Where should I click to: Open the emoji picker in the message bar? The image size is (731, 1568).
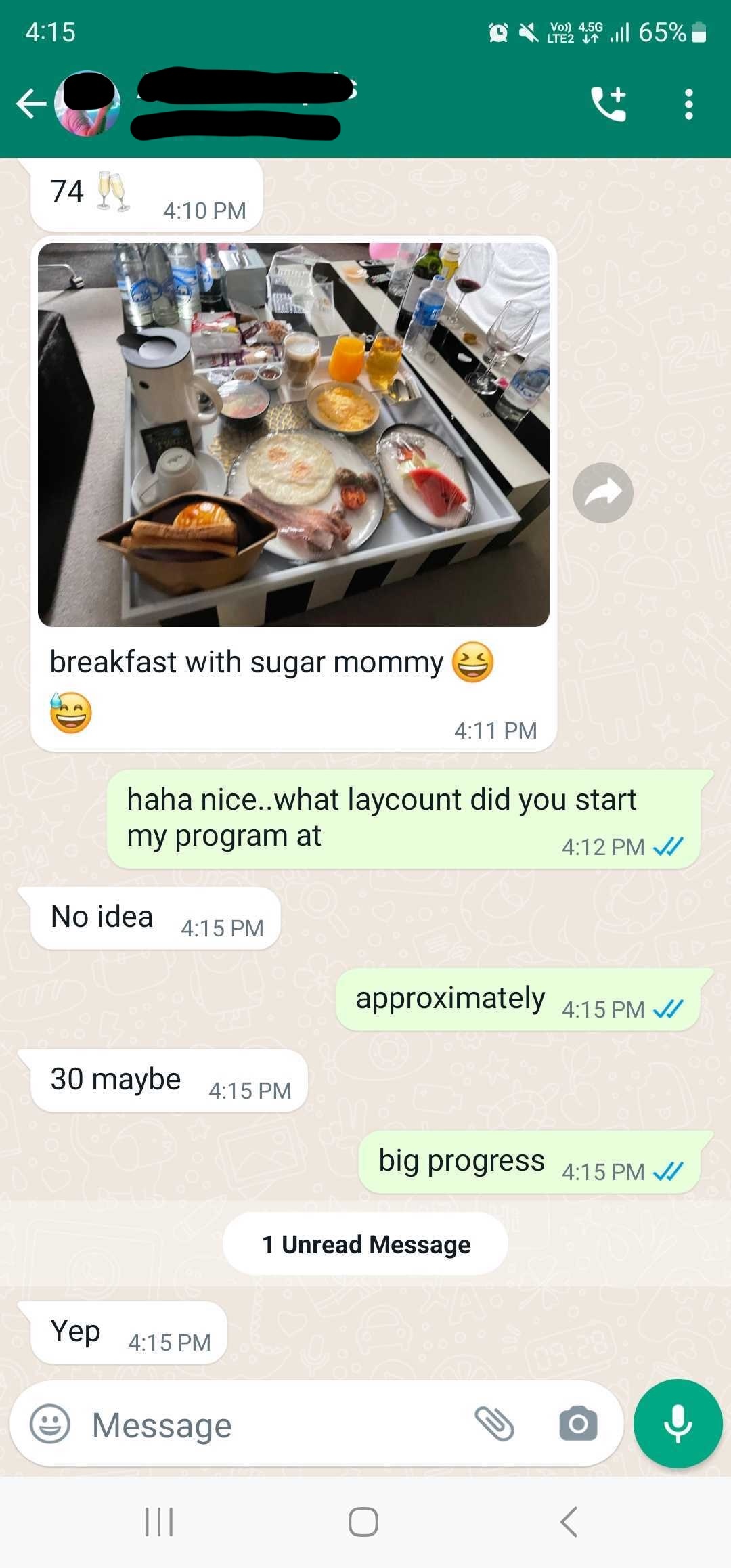tap(50, 1424)
